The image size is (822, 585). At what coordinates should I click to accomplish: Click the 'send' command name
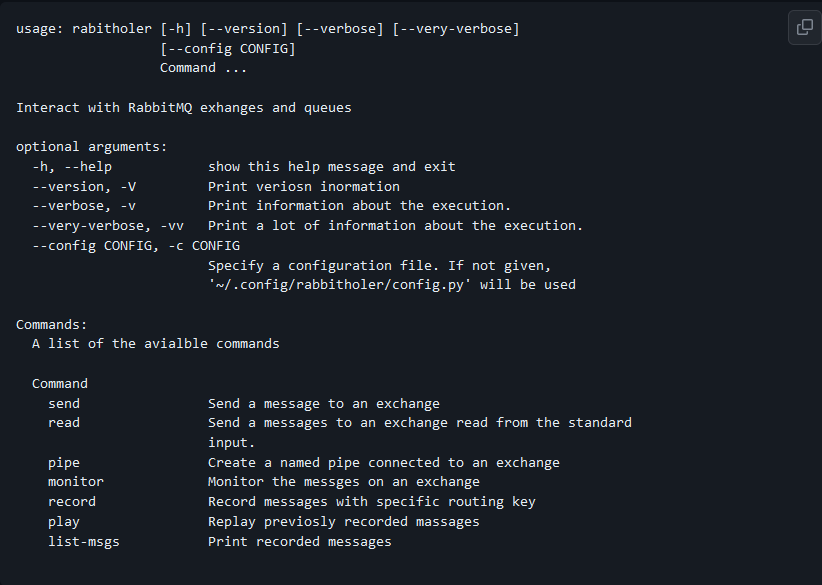[64, 404]
